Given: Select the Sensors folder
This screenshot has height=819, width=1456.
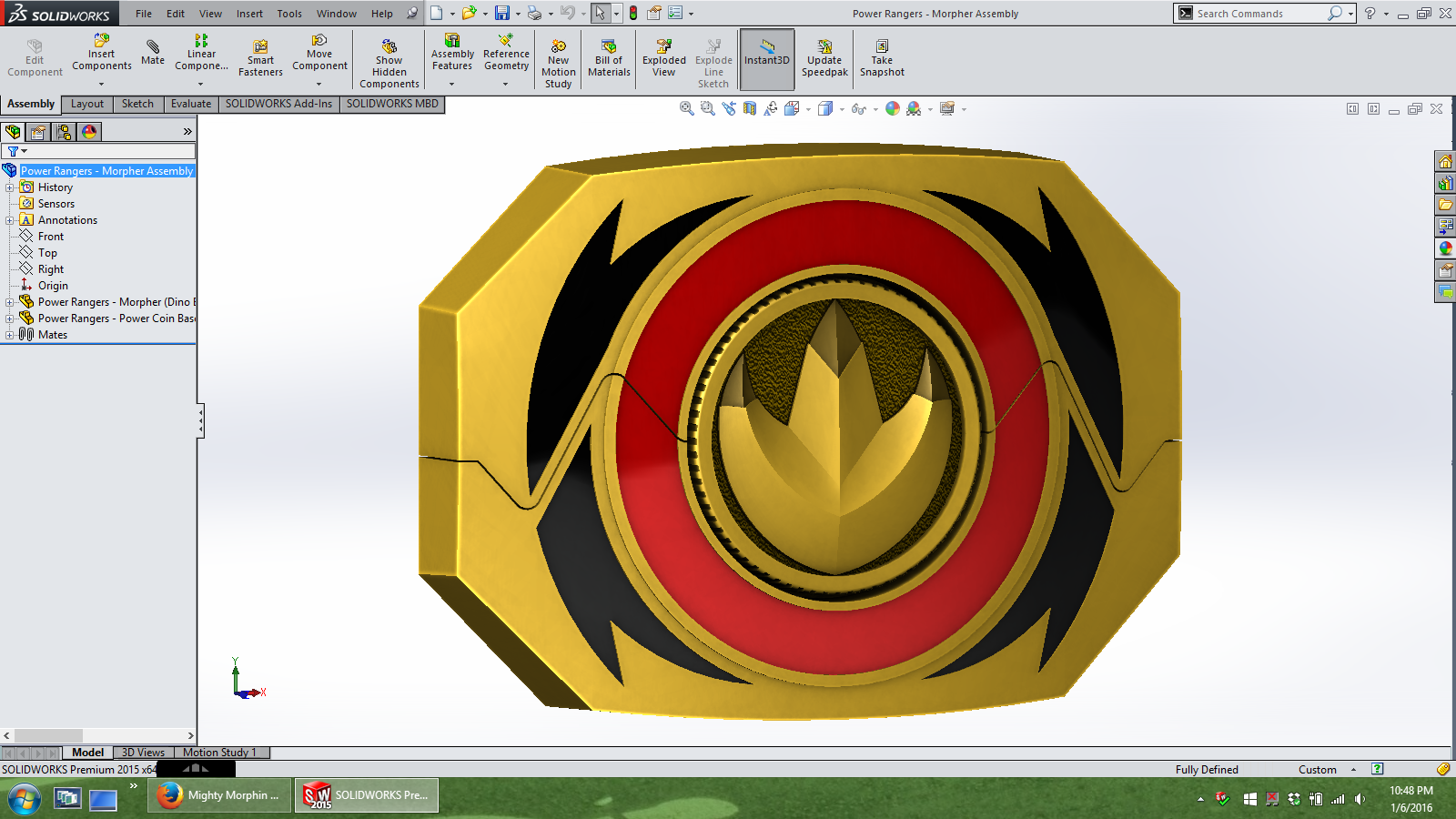Looking at the screenshot, I should pos(56,204).
